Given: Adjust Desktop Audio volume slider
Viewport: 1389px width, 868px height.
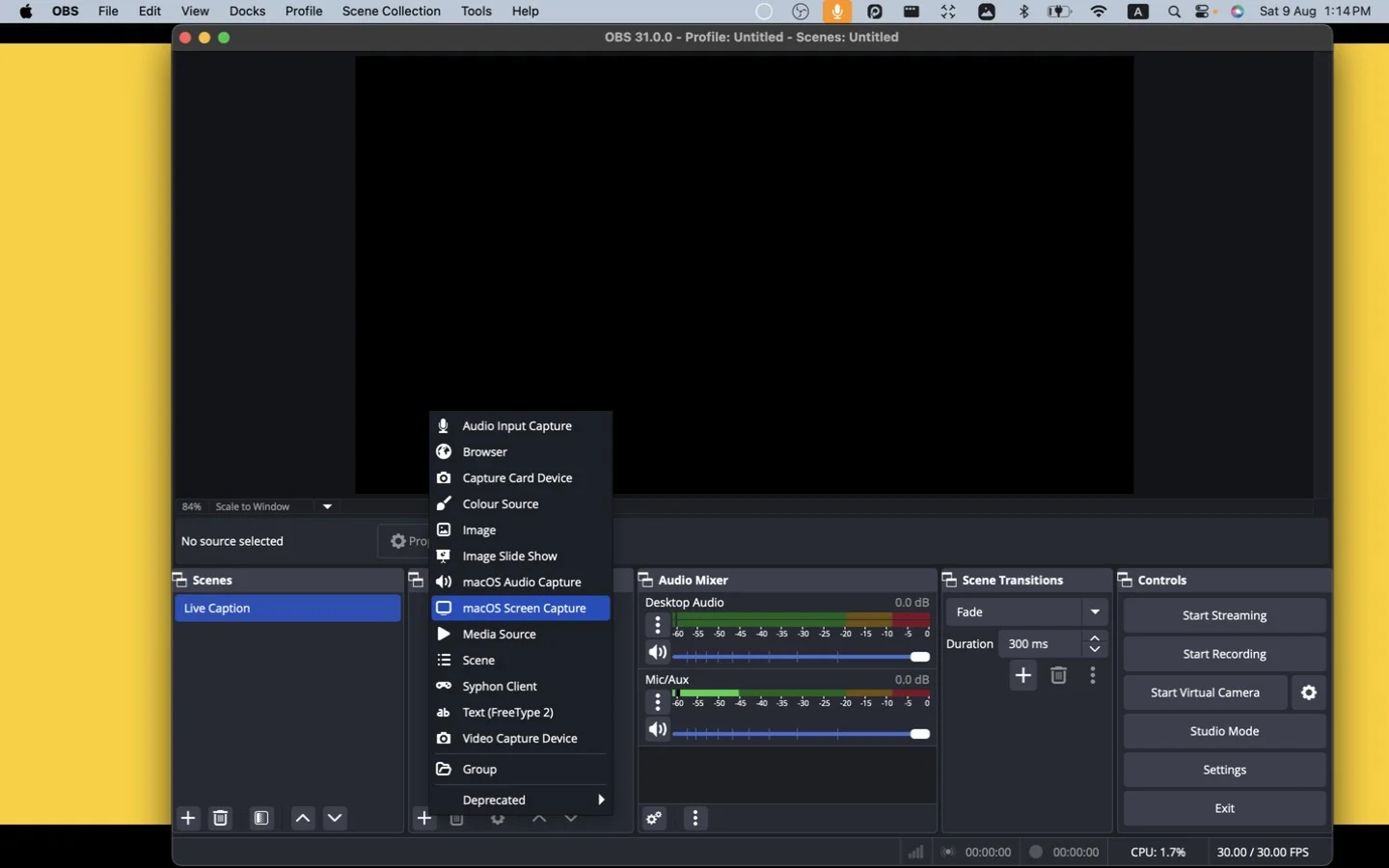Looking at the screenshot, I should [801, 657].
